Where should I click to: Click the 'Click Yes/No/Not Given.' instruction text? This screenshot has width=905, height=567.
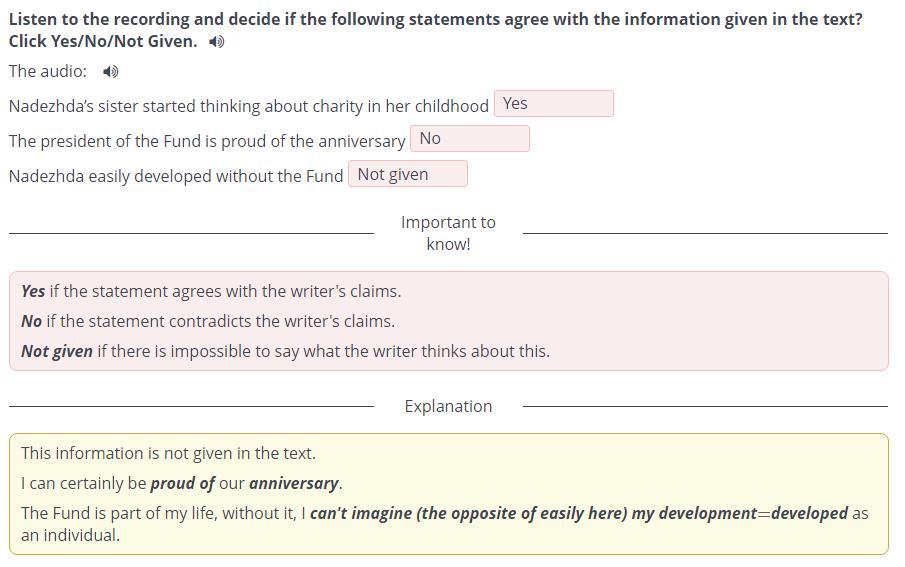click(x=103, y=41)
